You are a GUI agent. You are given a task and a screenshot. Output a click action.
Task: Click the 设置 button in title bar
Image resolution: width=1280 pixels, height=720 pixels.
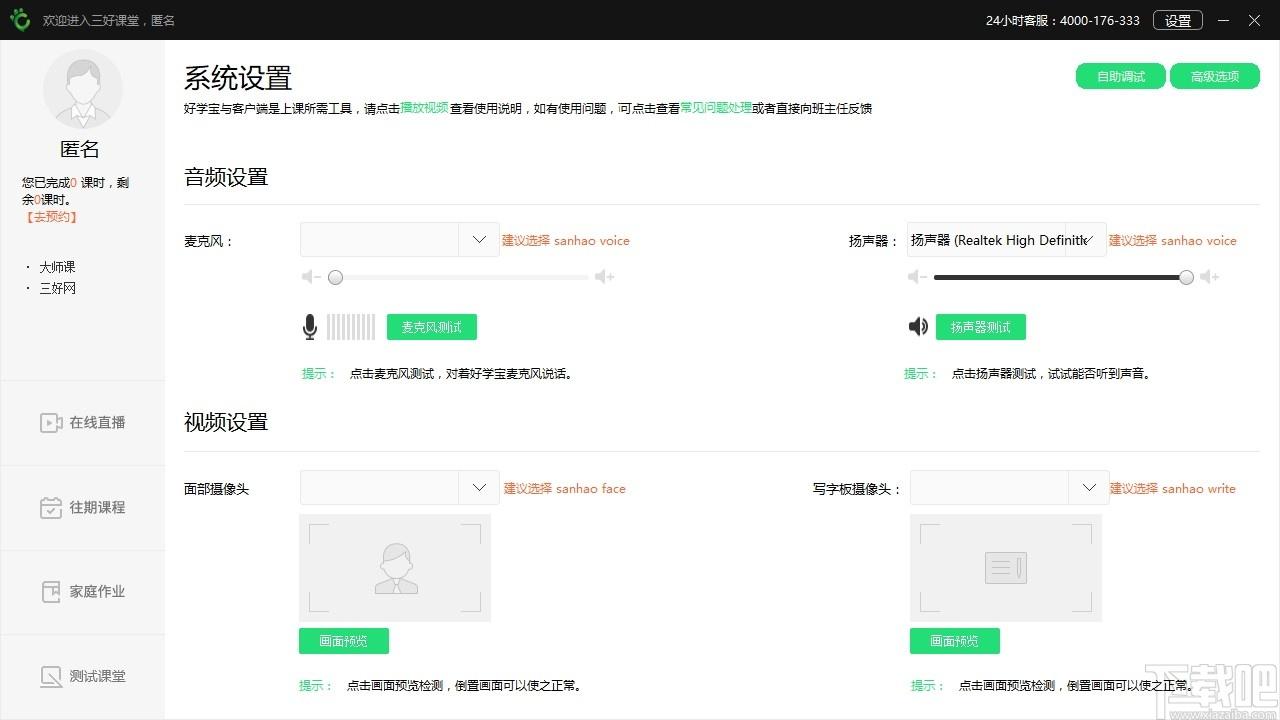click(1178, 20)
